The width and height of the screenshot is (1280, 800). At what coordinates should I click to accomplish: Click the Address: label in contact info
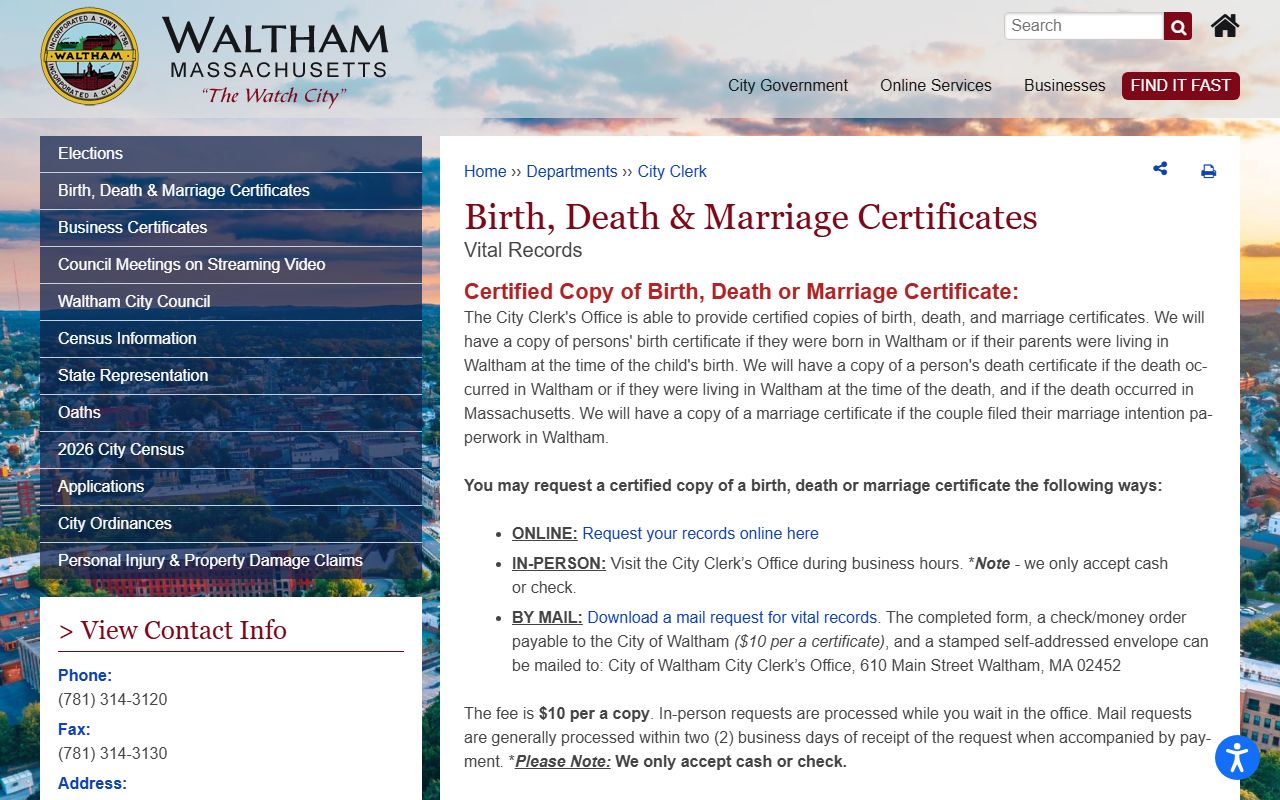pyautogui.click(x=92, y=784)
